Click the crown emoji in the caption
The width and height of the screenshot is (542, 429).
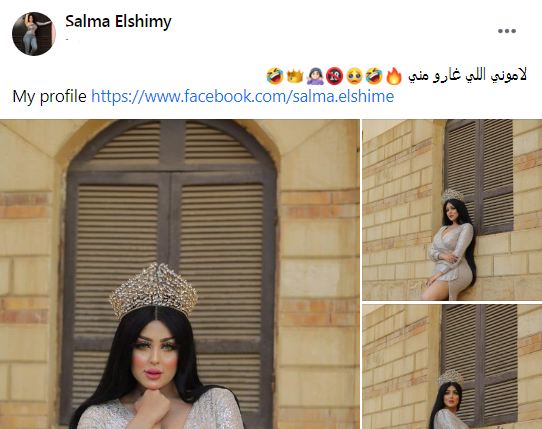[295, 76]
